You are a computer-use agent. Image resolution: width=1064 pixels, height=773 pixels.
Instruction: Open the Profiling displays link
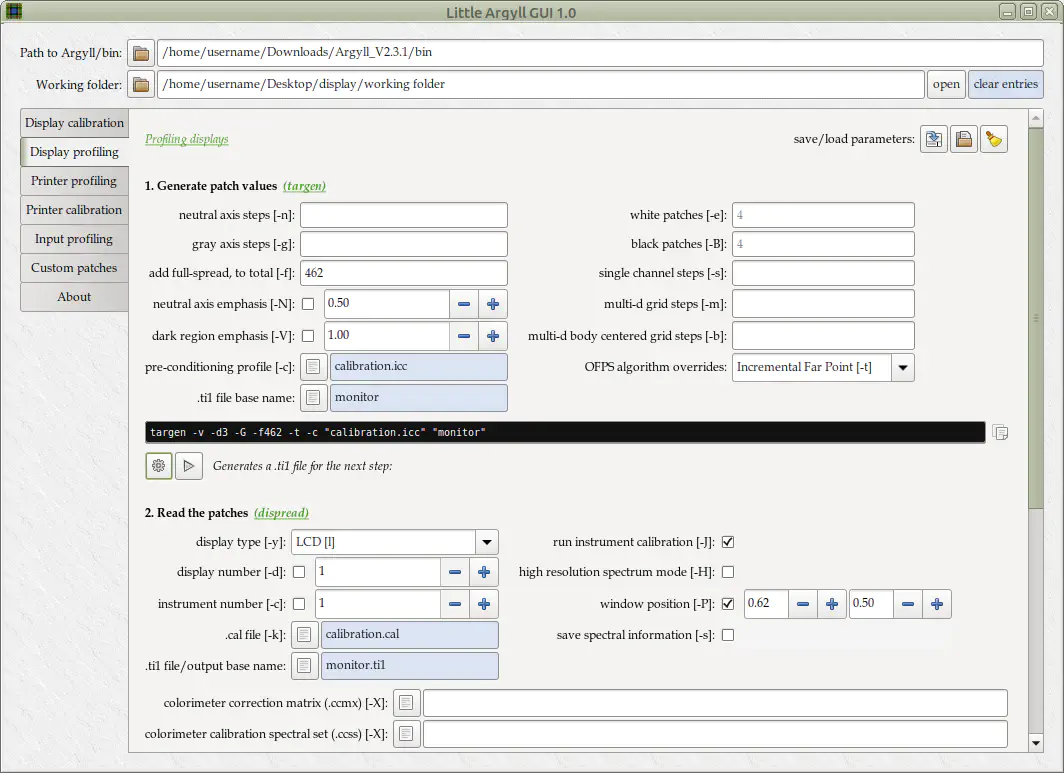coord(187,139)
